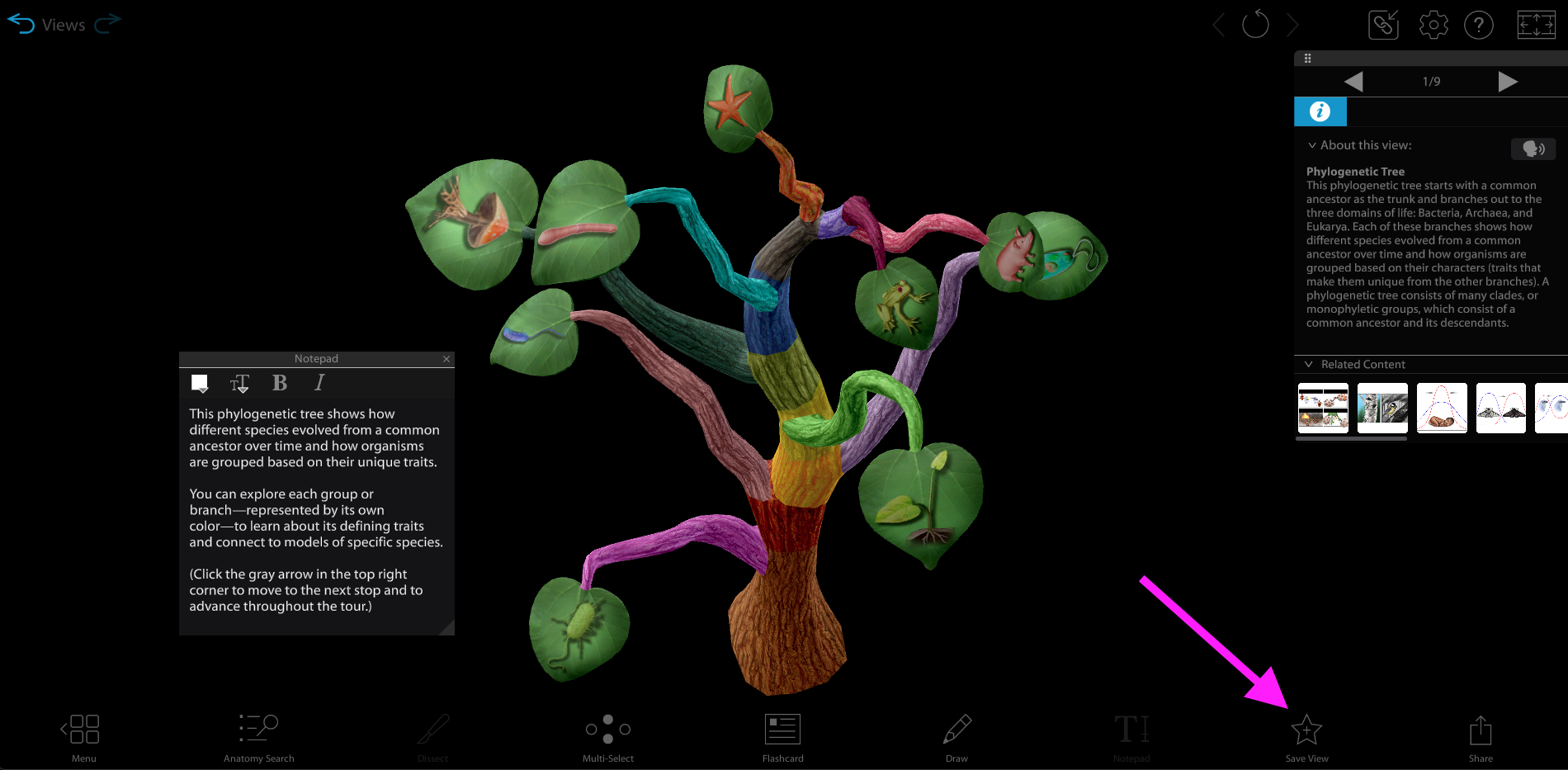Toggle bold text in the Notepad
Image resolution: width=1568 pixels, height=770 pixels.
click(280, 382)
